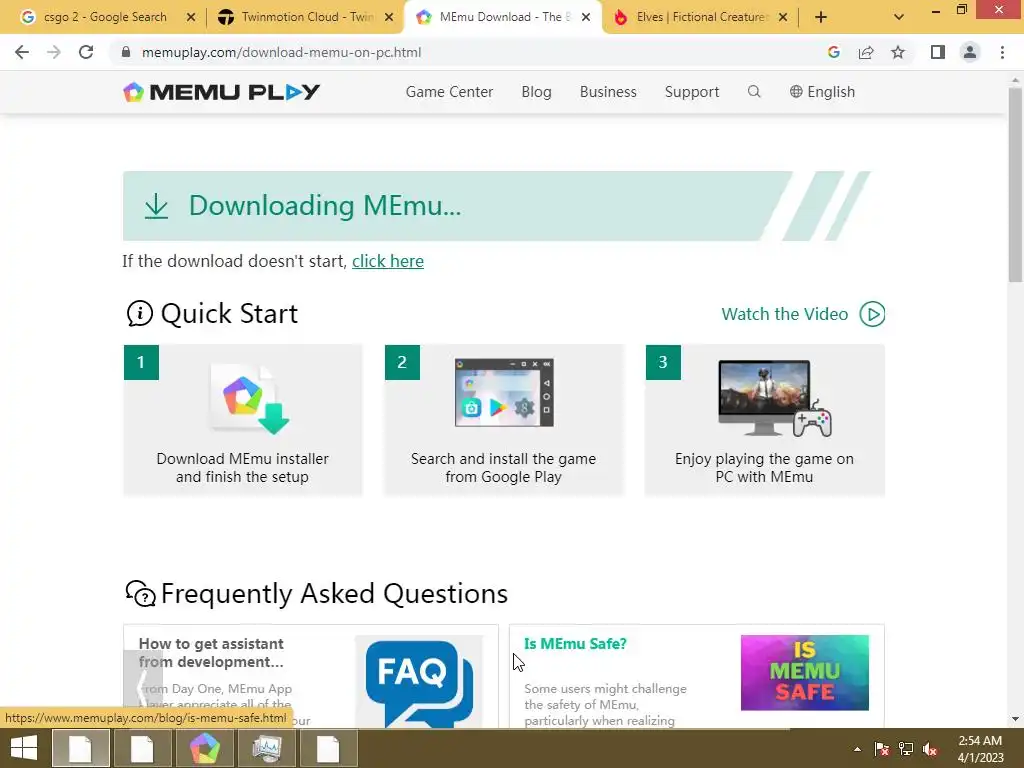Click the site lock icon in address bar
1024x768 pixels.
[126, 52]
